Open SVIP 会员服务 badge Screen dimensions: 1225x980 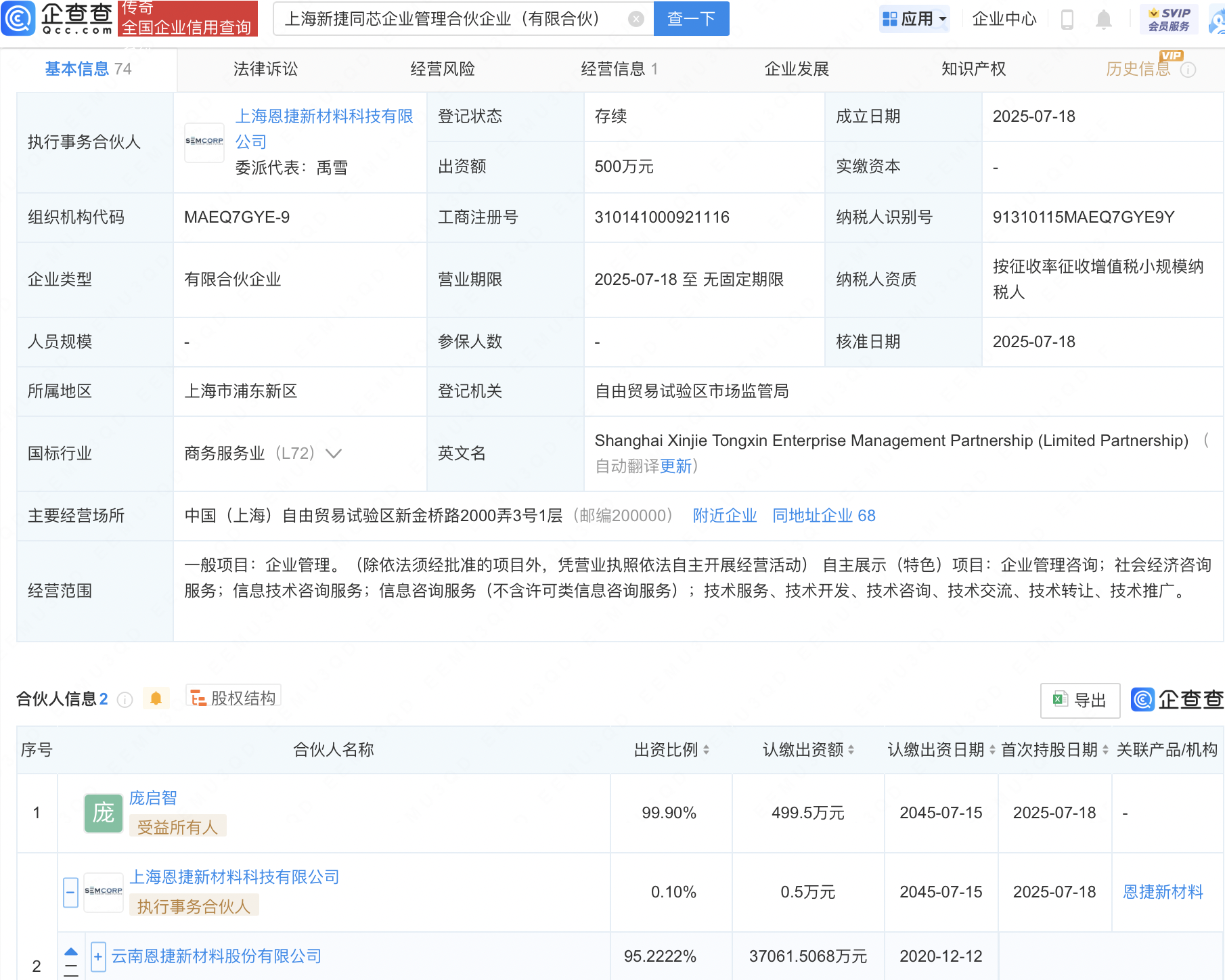1169,19
